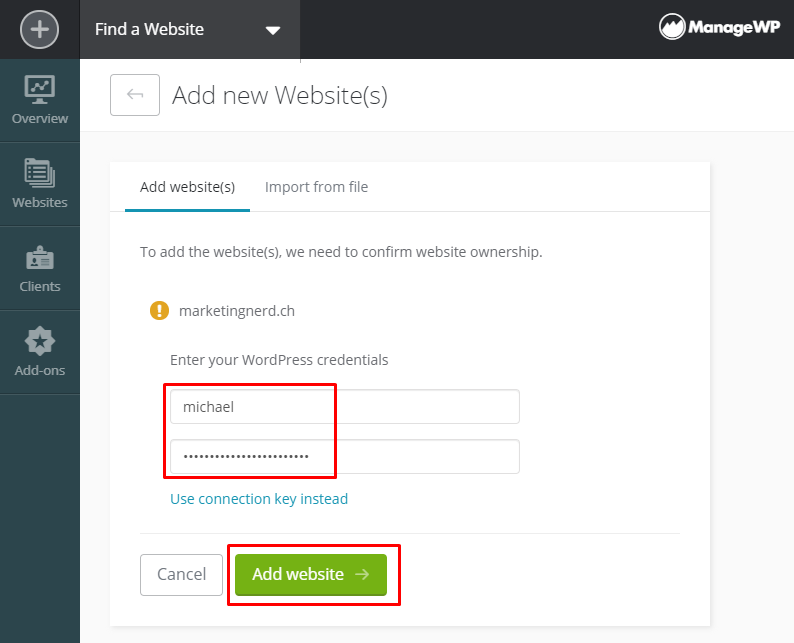Click the green Add website button
Screen dimensions: 794x643
tap(311, 575)
